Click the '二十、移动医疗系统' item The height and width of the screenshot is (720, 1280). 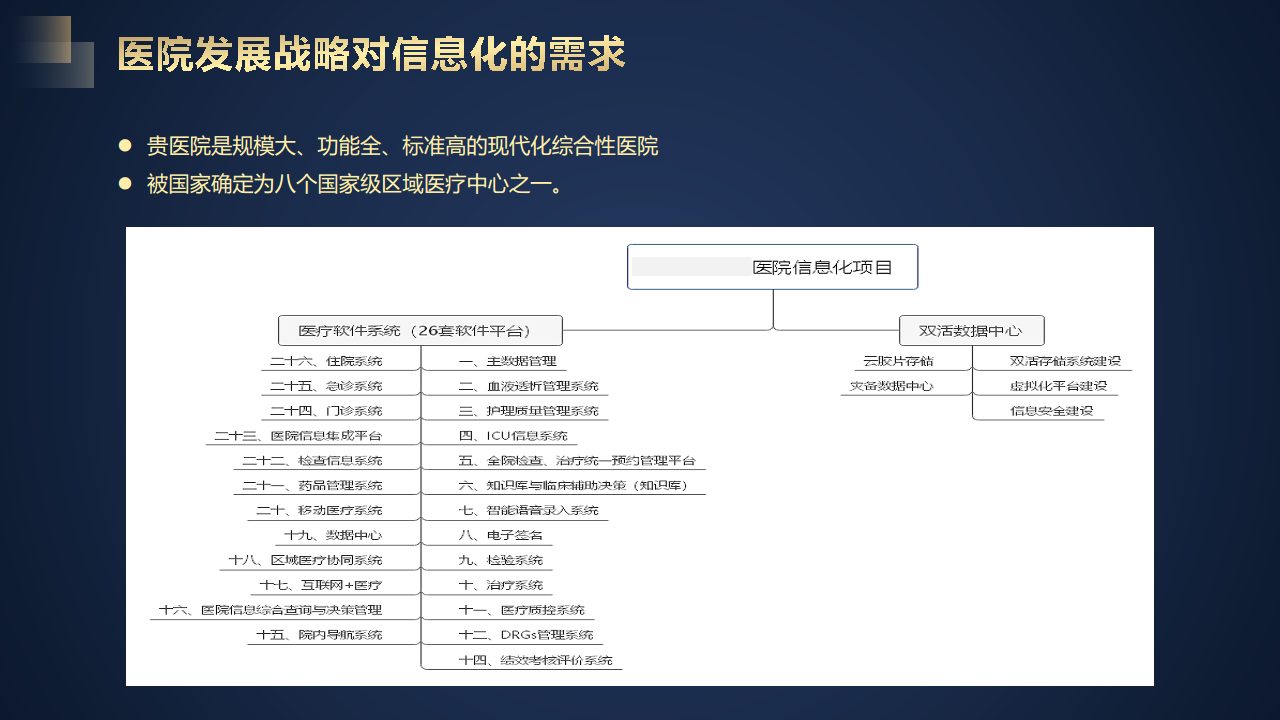pos(319,511)
